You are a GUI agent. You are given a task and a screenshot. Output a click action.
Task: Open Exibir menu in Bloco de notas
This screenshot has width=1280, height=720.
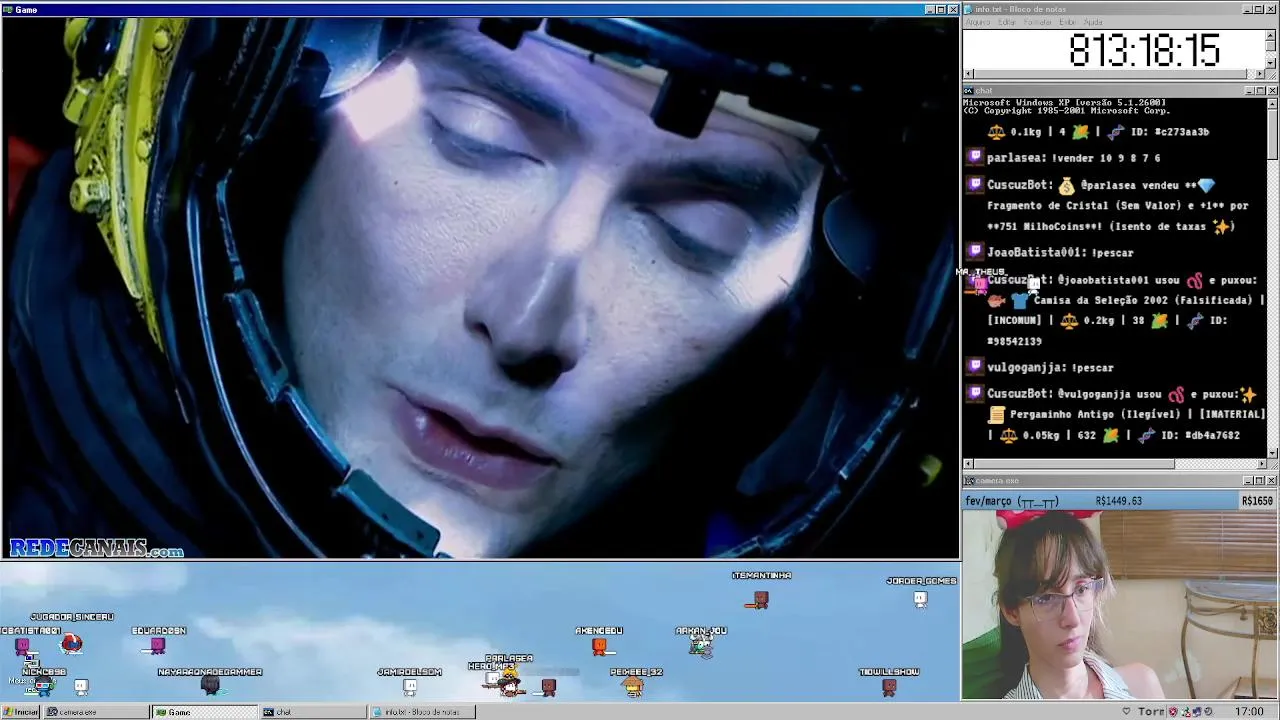(x=1067, y=22)
